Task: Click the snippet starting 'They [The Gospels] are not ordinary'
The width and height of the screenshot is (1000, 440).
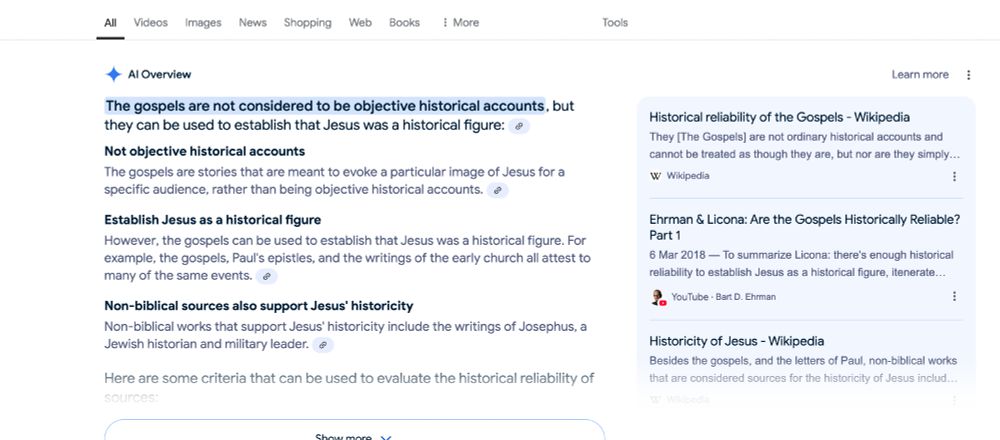Action: click(x=804, y=146)
